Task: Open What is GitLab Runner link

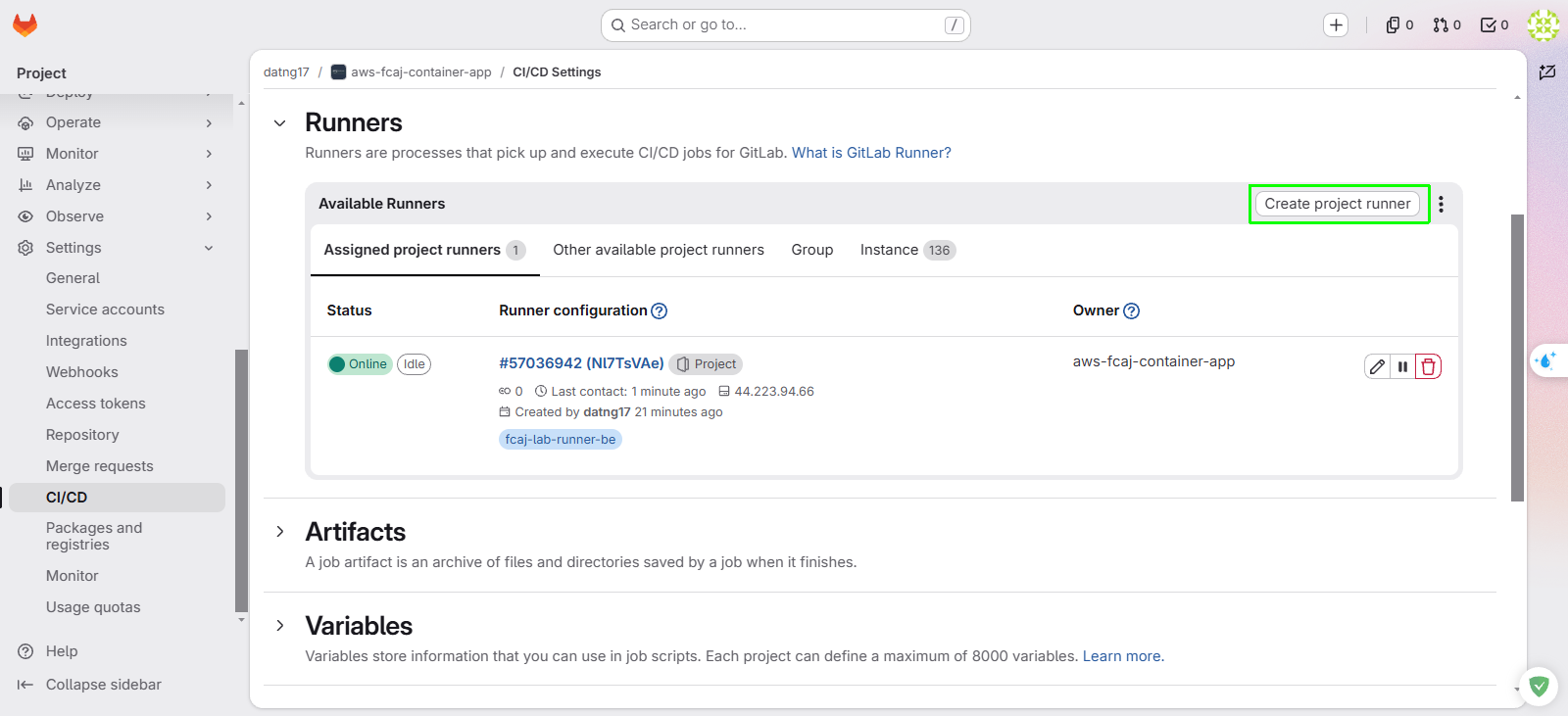Action: coord(871,153)
